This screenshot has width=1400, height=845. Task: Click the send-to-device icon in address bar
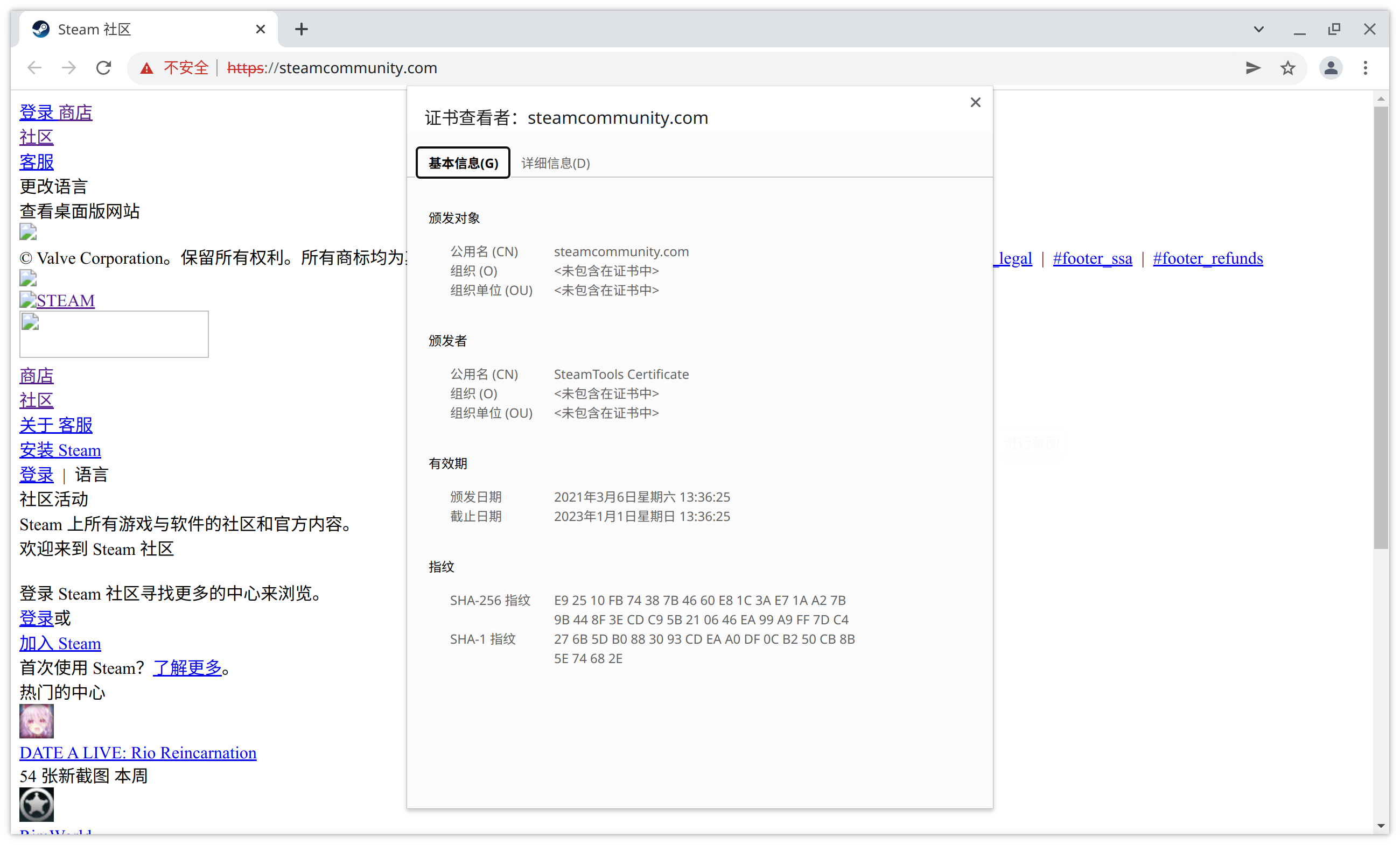click(x=1253, y=68)
